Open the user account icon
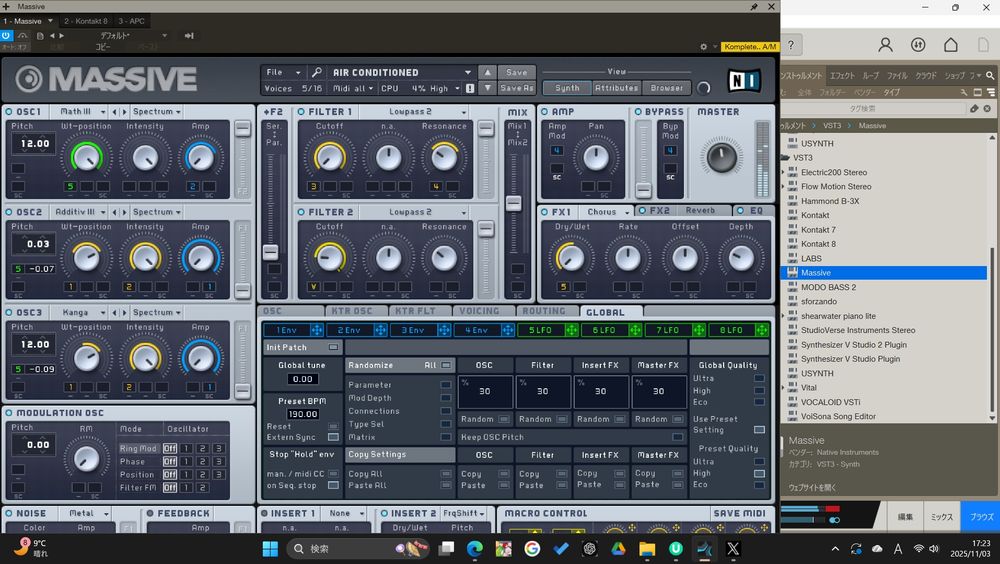 885,45
